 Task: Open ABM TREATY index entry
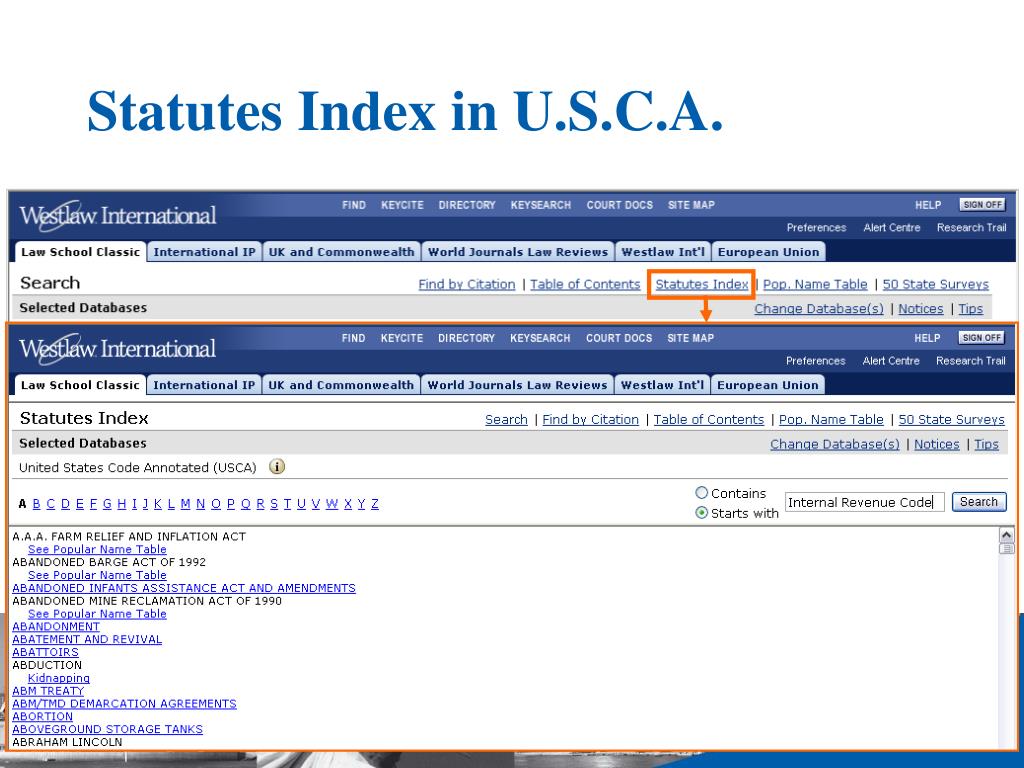click(48, 690)
